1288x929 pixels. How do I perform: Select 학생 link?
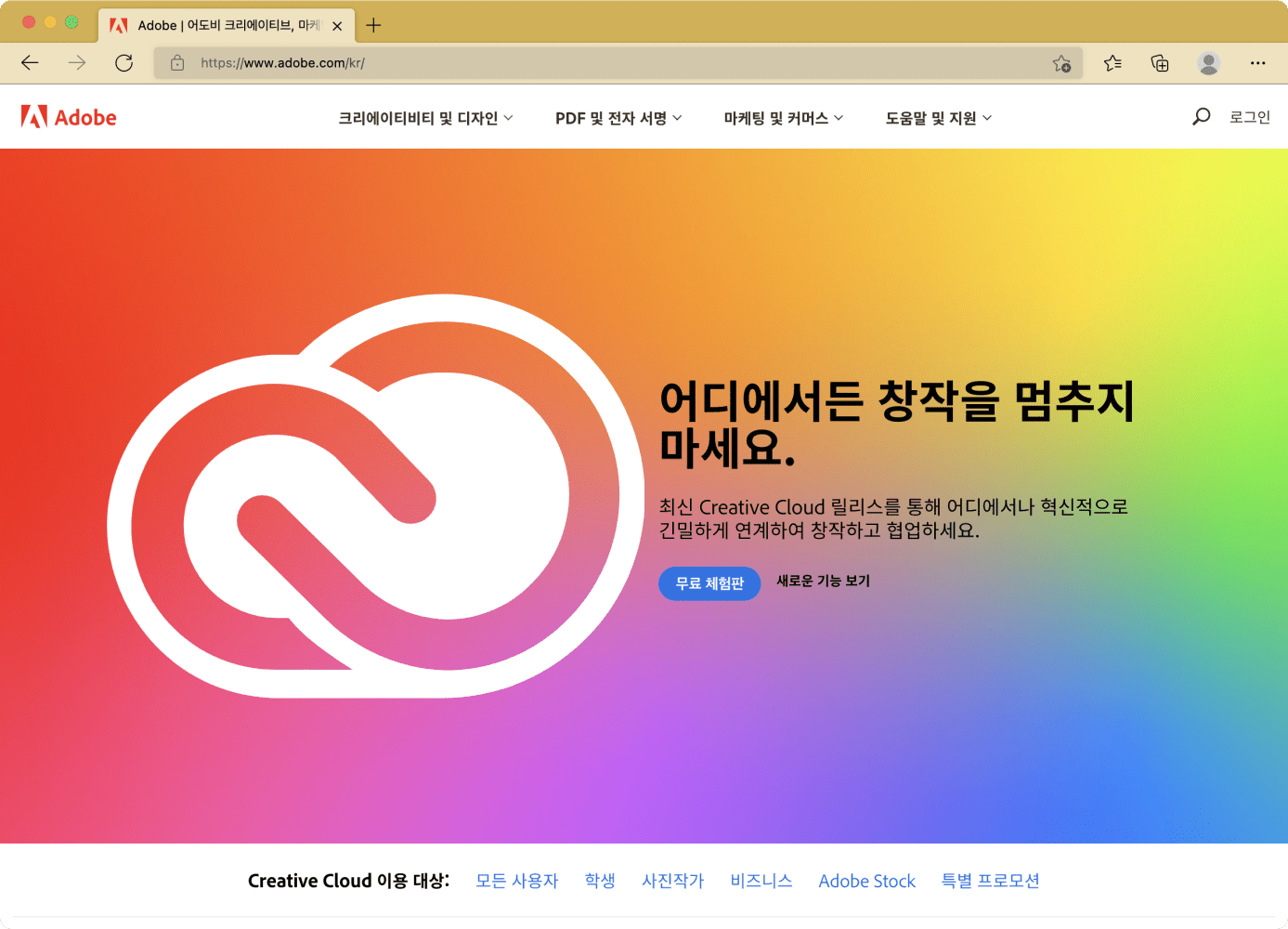tap(600, 881)
